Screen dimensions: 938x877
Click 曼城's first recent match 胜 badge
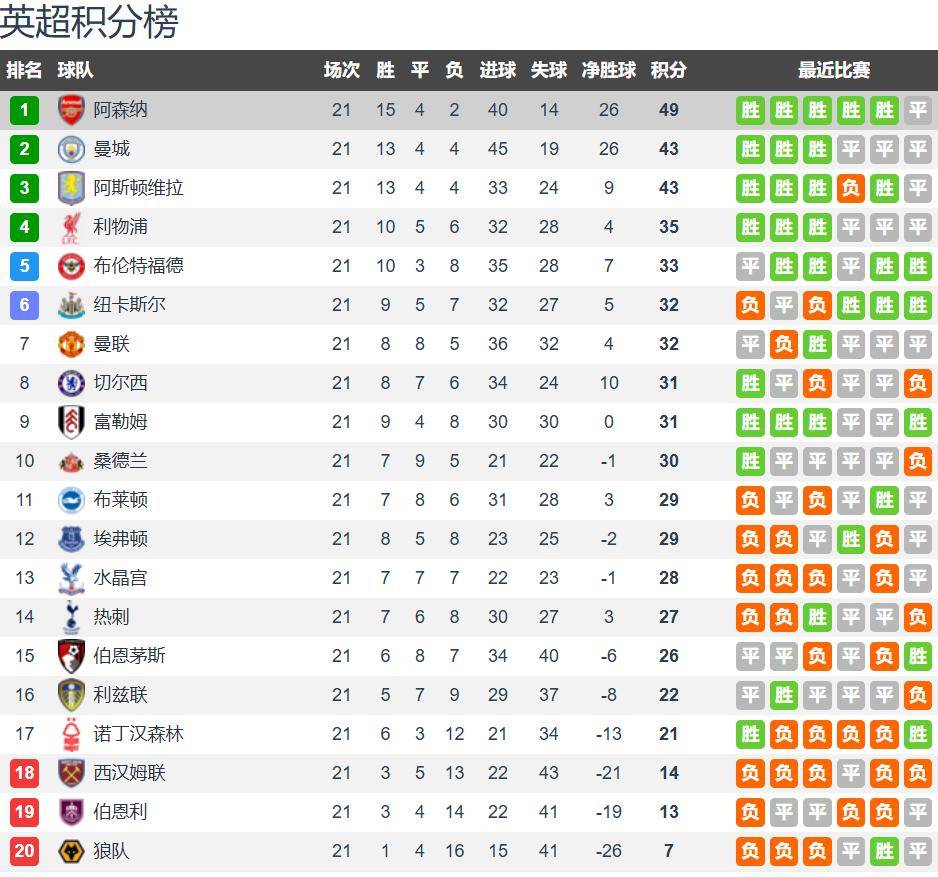[x=750, y=149]
